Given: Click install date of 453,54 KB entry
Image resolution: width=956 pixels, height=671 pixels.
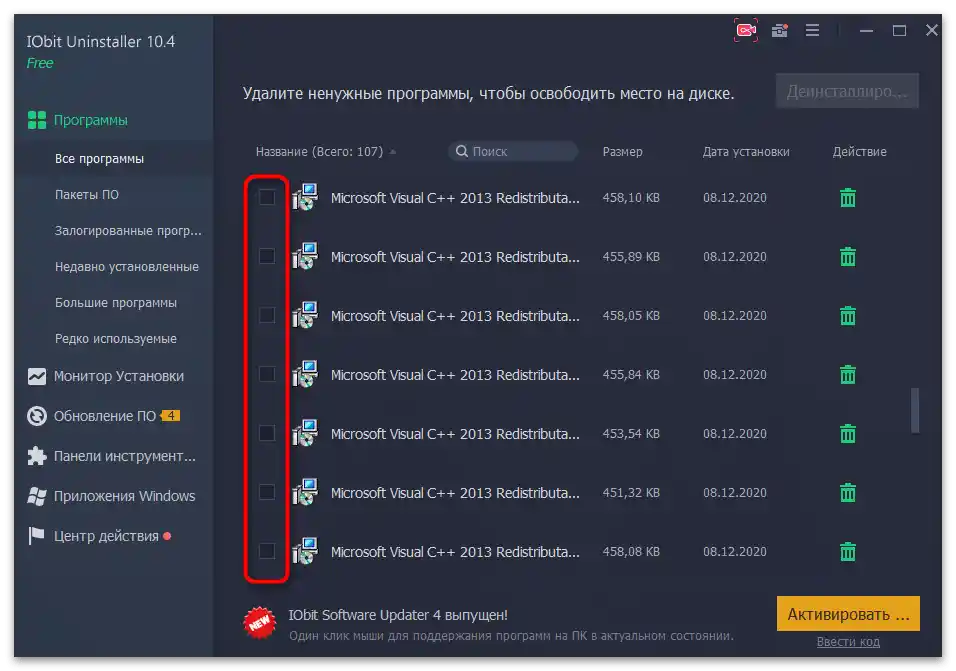Looking at the screenshot, I should (735, 433).
